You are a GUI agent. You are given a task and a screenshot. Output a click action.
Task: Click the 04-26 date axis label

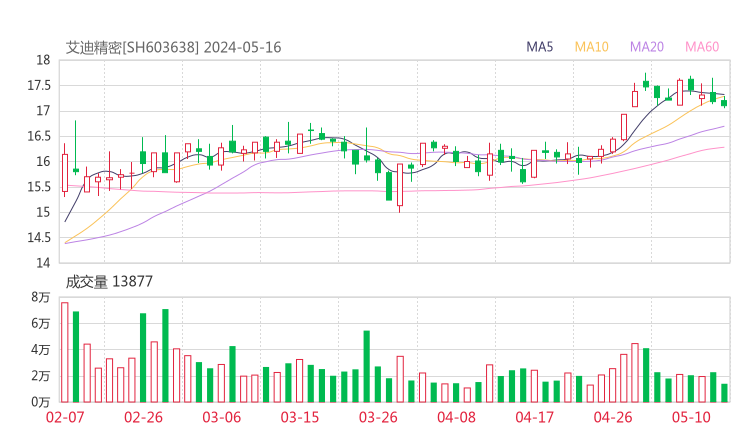pyautogui.click(x=613, y=417)
